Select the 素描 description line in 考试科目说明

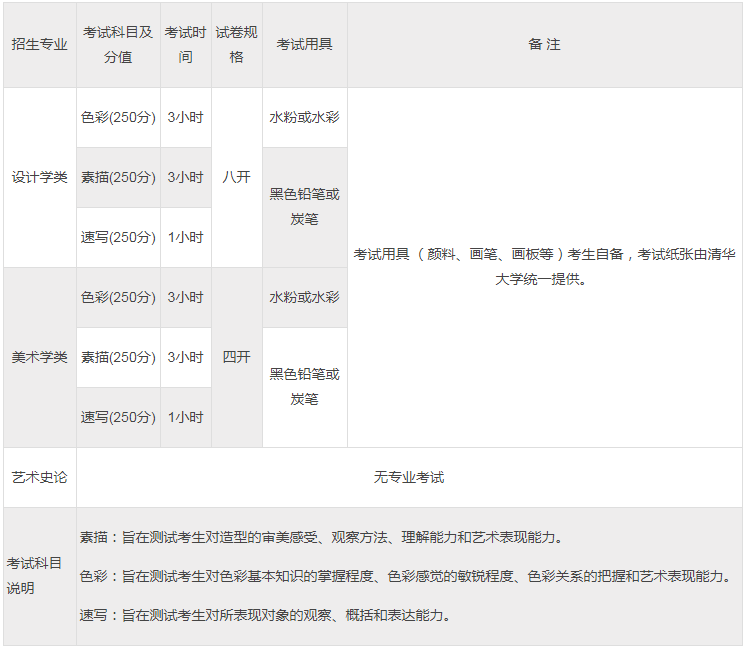[321, 537]
